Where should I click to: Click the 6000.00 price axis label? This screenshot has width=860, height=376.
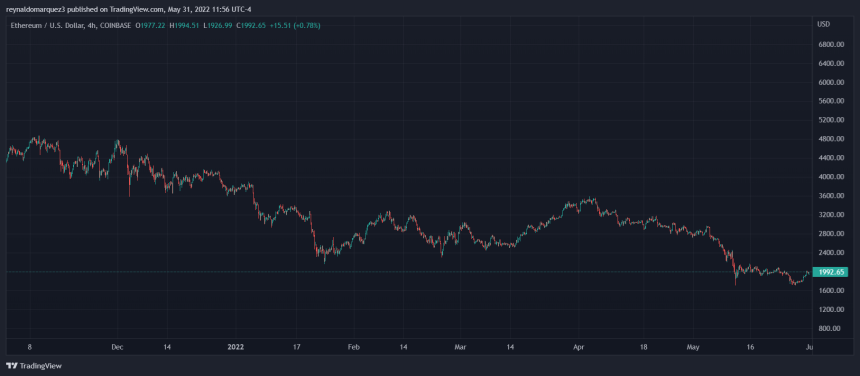coord(830,82)
